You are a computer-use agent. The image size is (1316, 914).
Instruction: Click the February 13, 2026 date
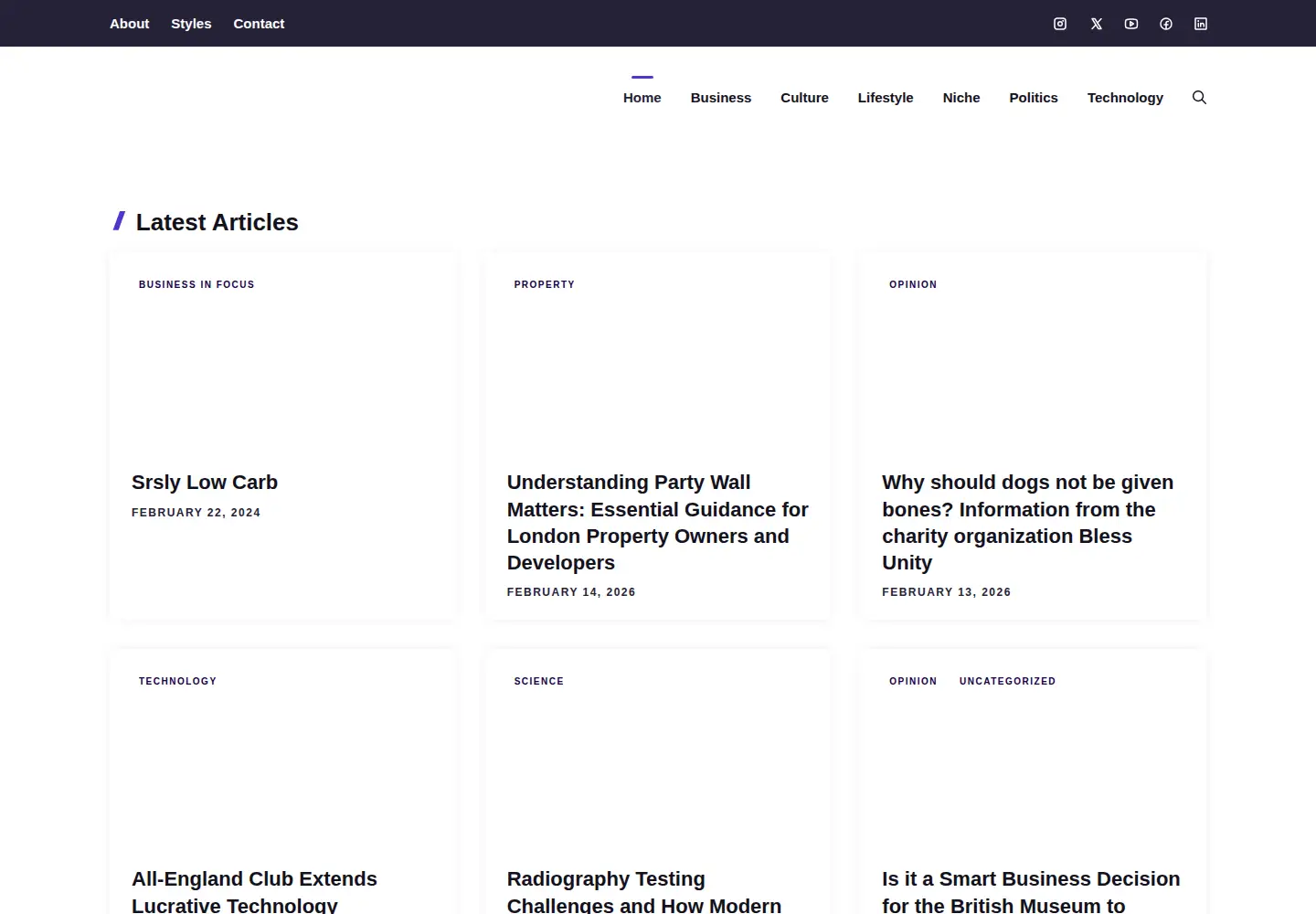[947, 592]
